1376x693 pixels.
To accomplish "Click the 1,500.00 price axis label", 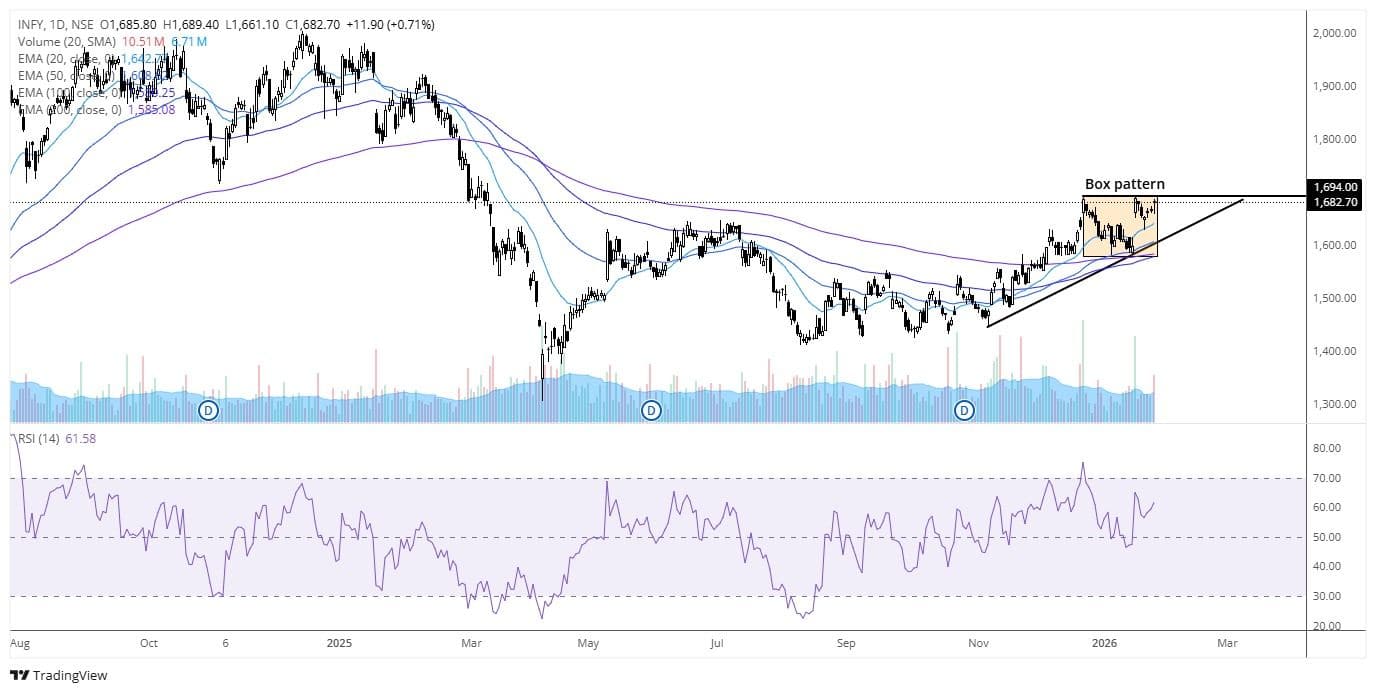I will click(x=1334, y=298).
